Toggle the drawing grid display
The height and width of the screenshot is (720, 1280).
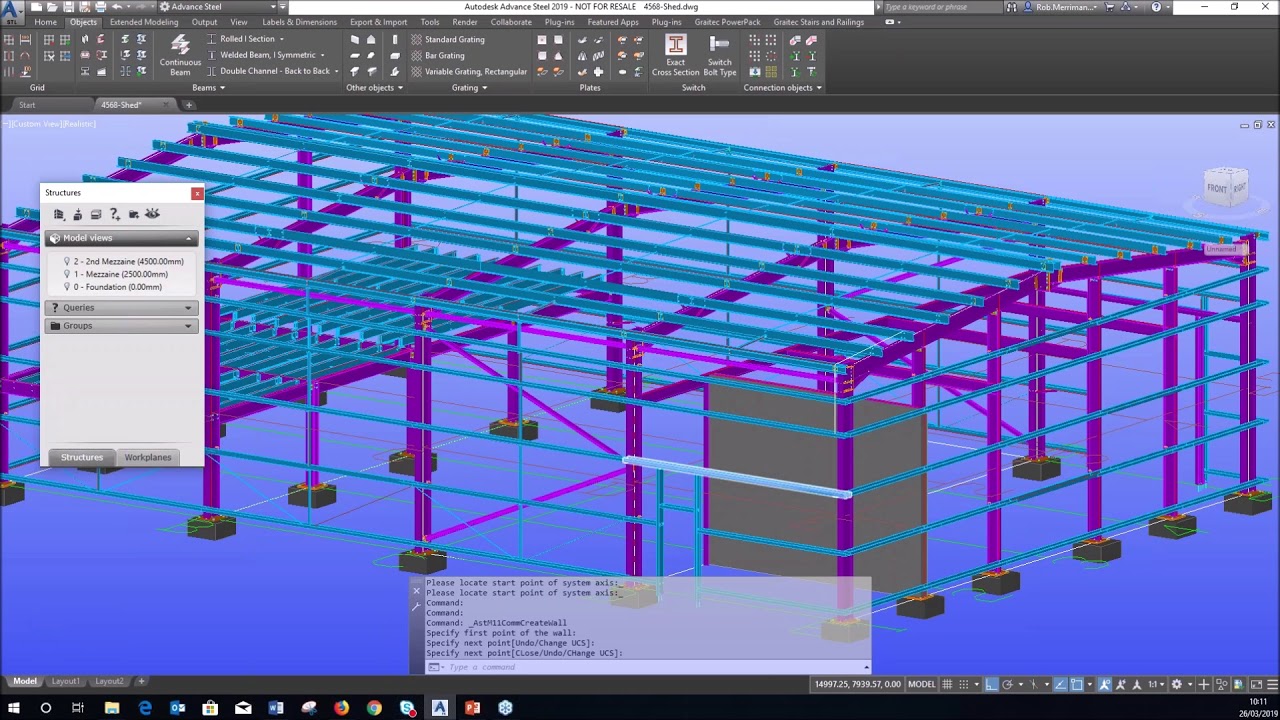(x=949, y=684)
